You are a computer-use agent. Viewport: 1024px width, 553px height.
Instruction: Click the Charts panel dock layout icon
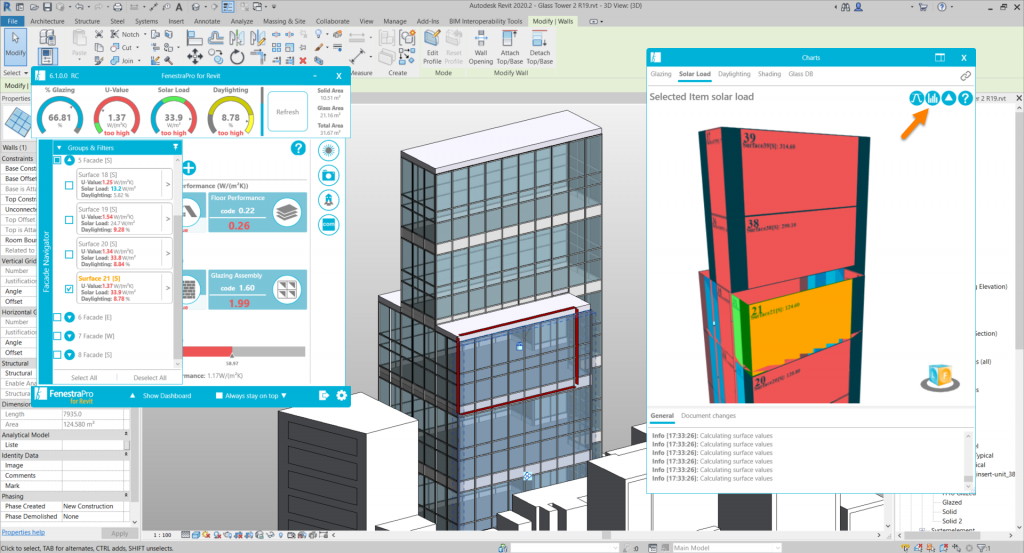940,57
